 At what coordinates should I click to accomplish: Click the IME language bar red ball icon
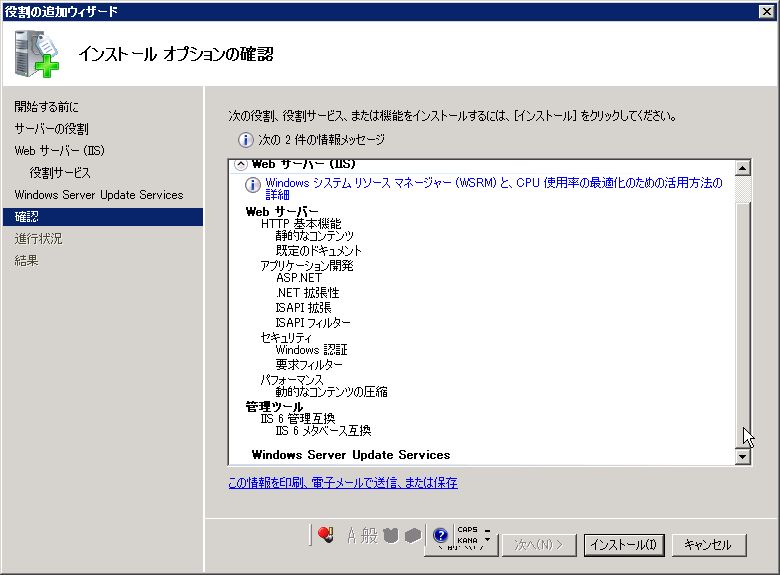325,535
